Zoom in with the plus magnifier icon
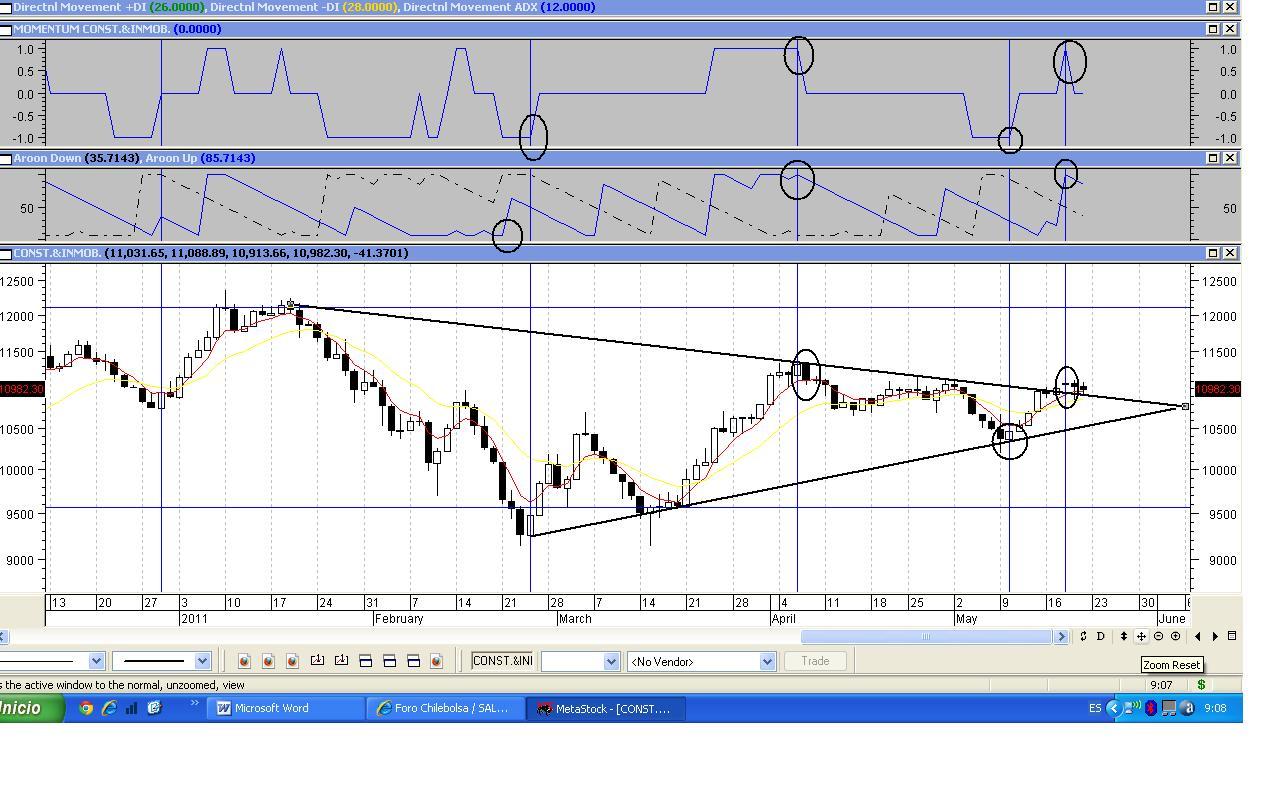 click(1175, 636)
